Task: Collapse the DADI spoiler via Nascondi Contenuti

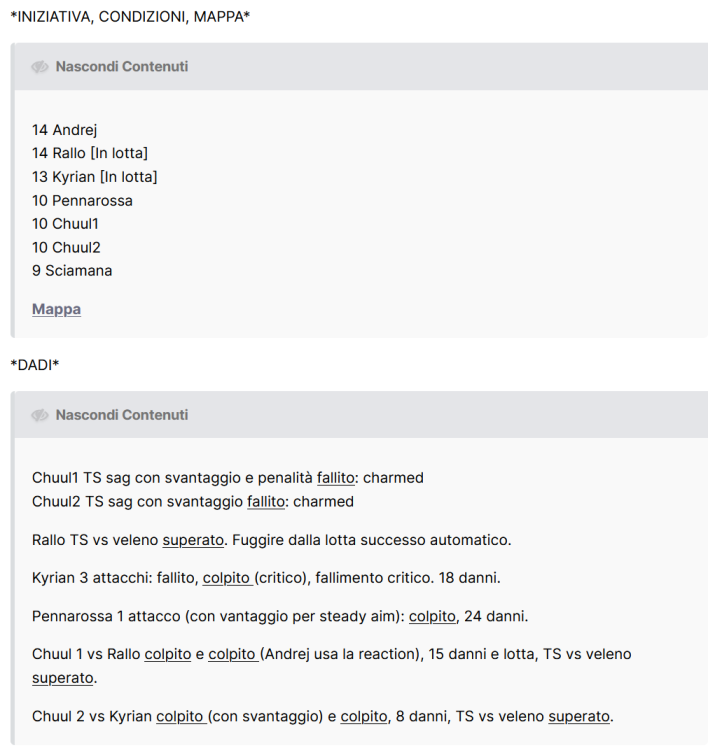Action: [x=121, y=415]
